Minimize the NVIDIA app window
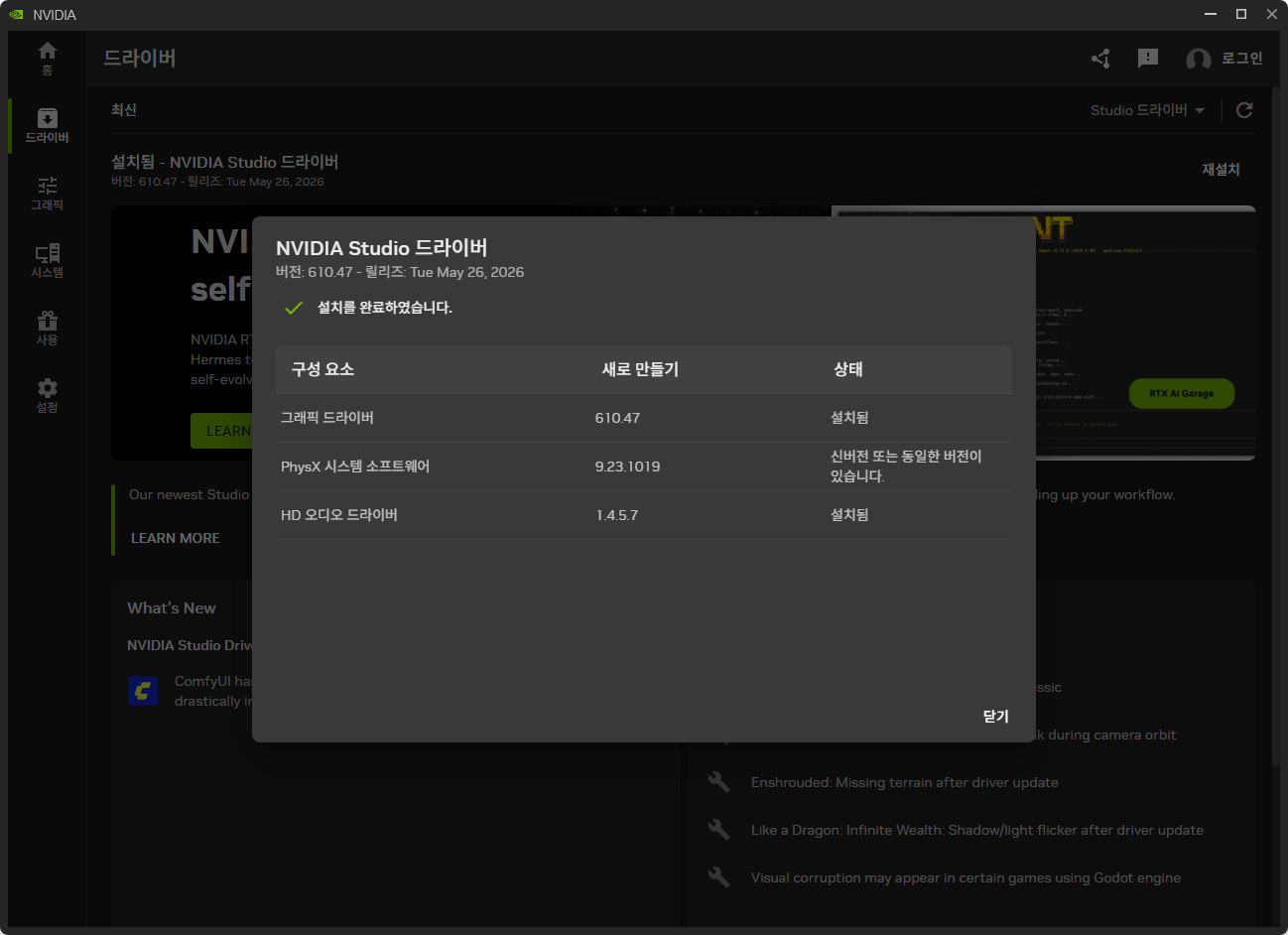1288x935 pixels. click(x=1211, y=14)
